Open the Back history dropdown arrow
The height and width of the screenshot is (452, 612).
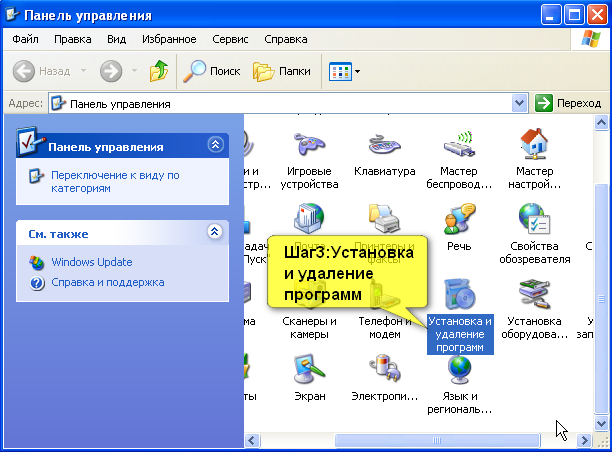pos(83,71)
